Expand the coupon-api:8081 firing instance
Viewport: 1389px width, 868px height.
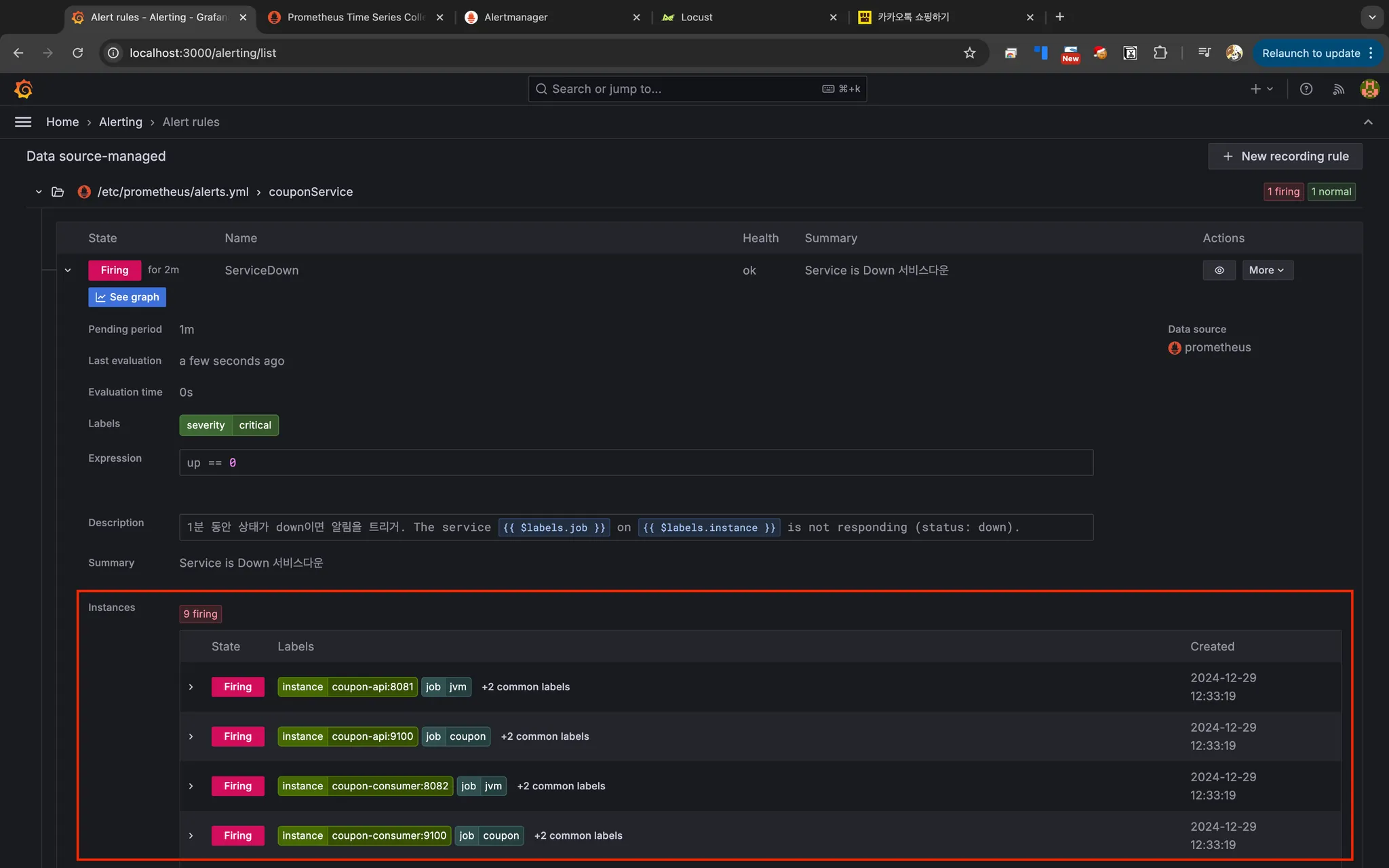click(191, 687)
